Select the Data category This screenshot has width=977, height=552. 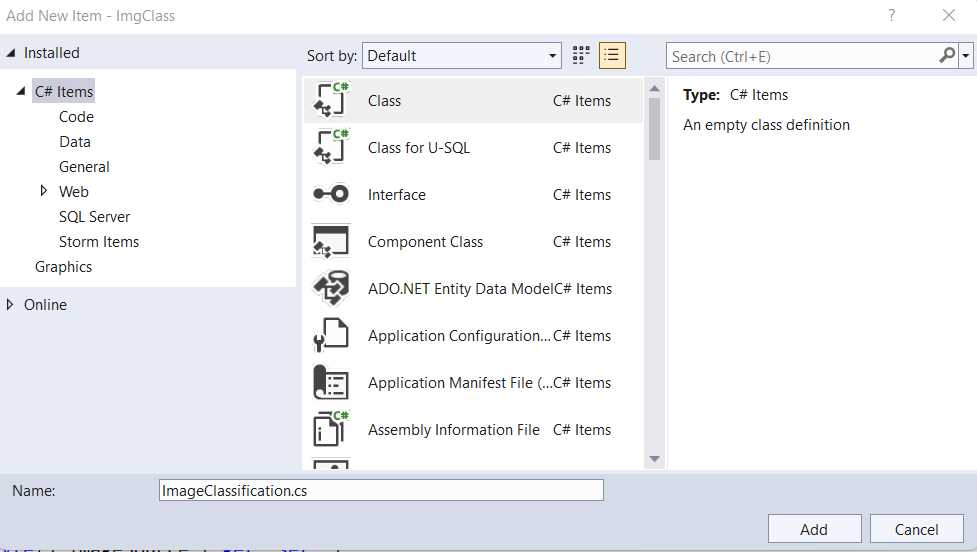pos(75,141)
